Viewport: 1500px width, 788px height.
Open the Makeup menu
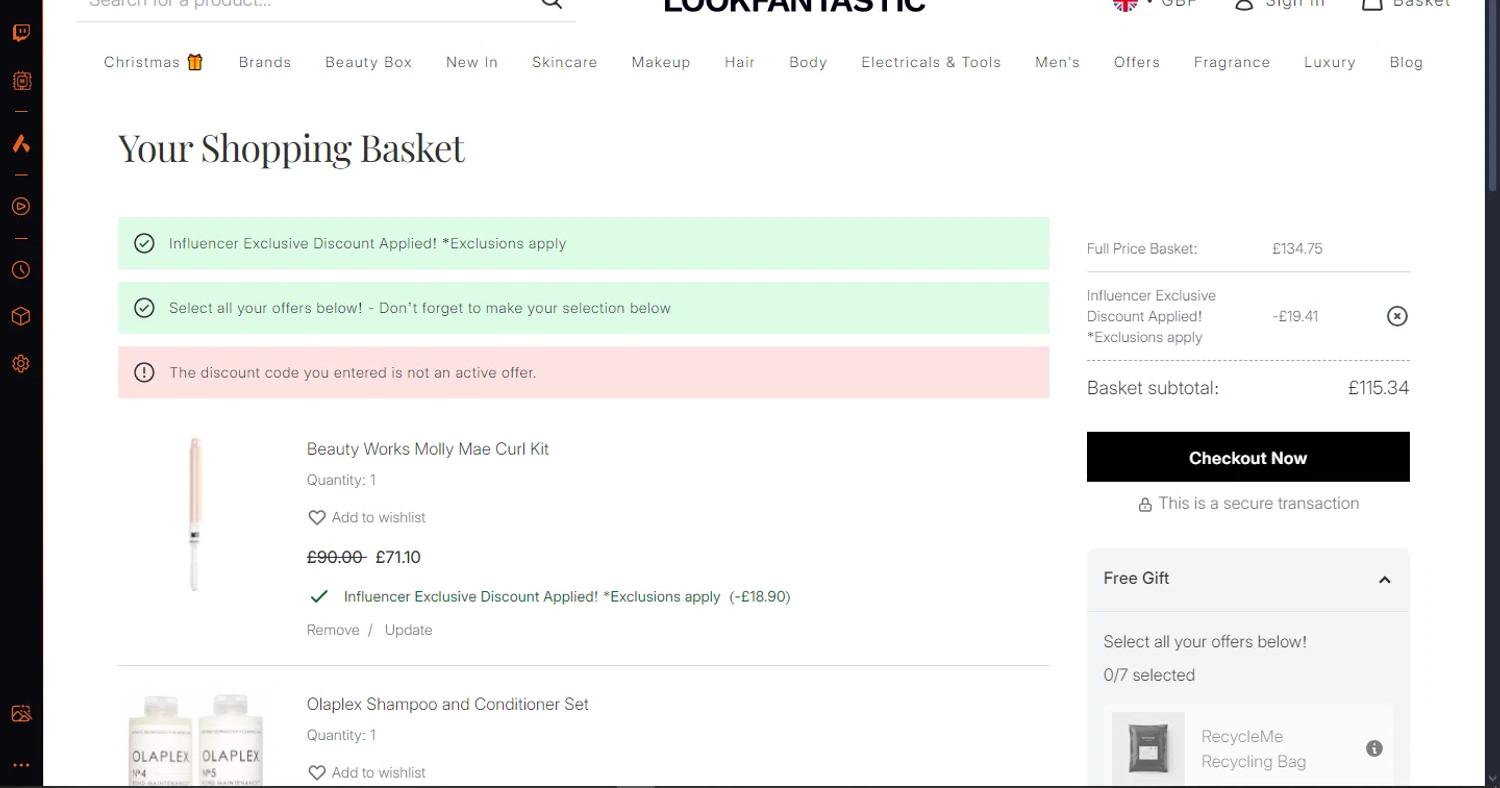[661, 62]
